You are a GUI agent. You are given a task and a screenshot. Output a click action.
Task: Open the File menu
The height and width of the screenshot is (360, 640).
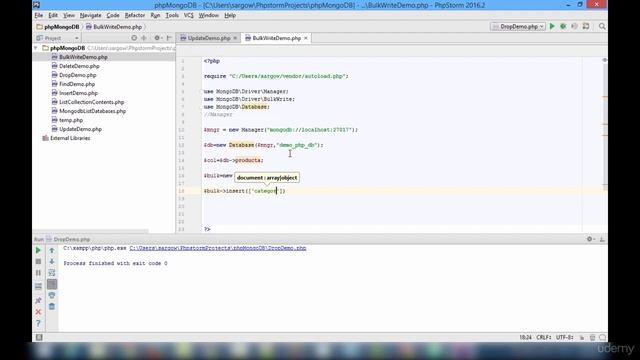pyautogui.click(x=39, y=16)
